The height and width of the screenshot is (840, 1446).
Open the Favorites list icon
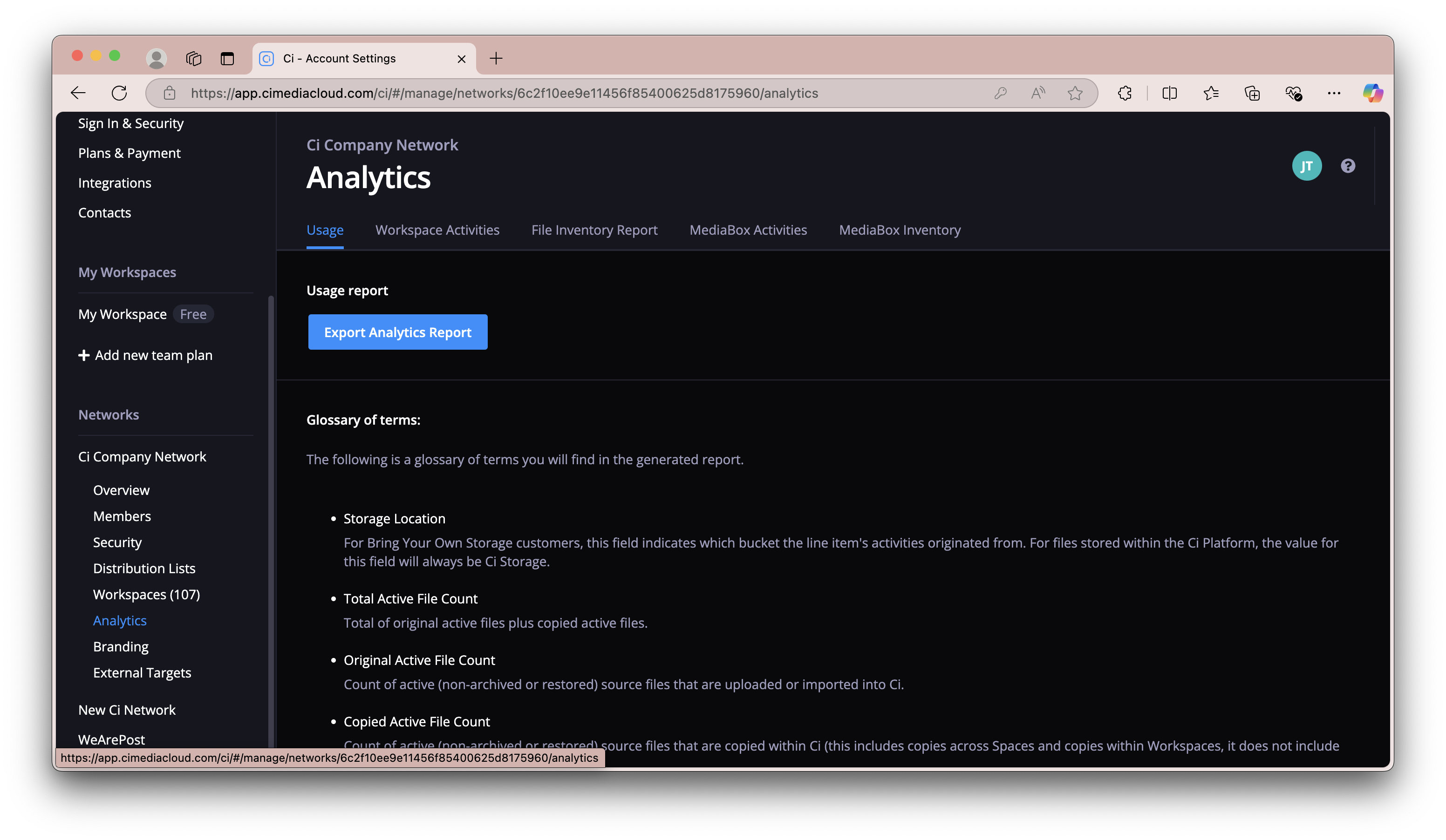coord(1211,93)
